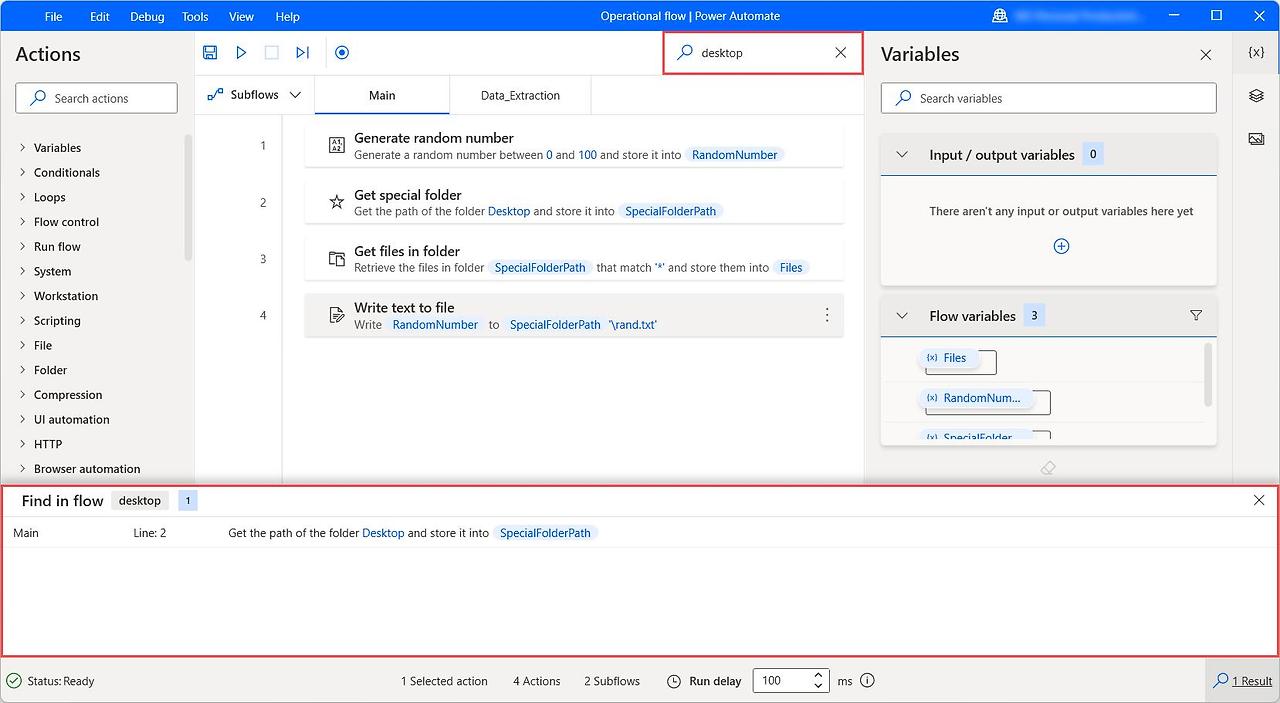
Task: Open the Help menu
Action: [x=287, y=16]
